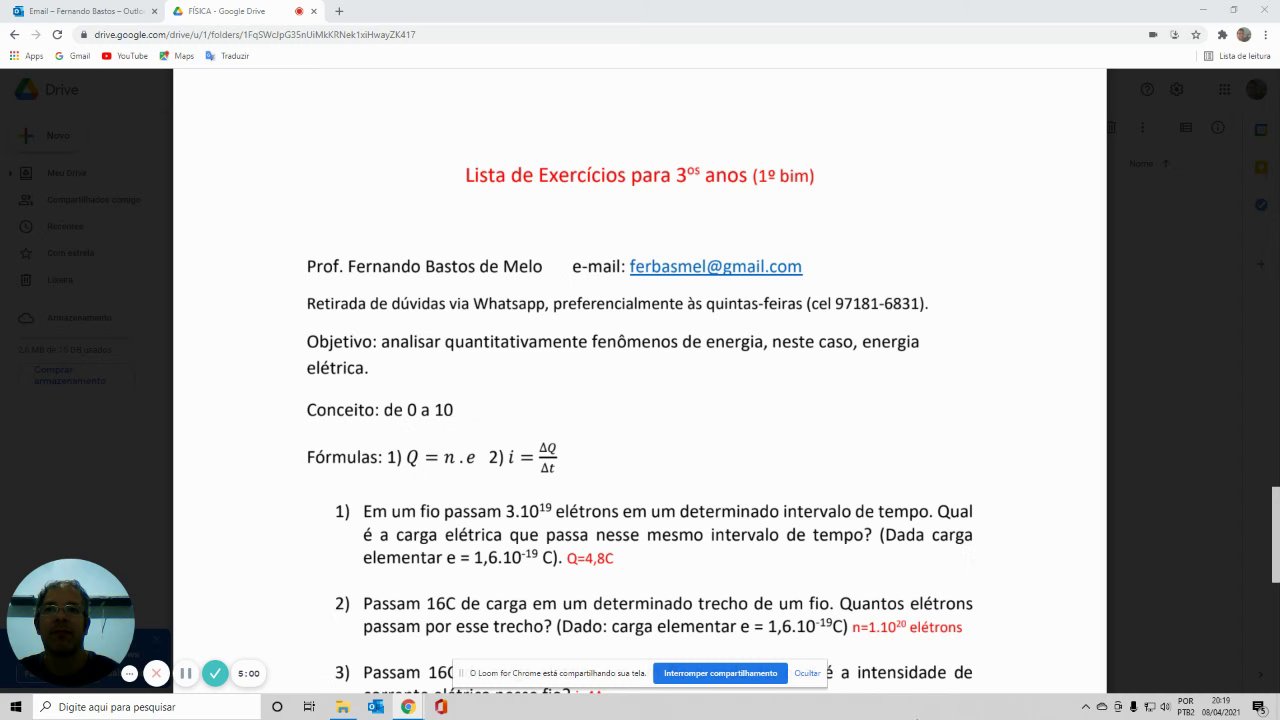Open the Windows notification center
Screen dimensions: 1280x720
1263,706
